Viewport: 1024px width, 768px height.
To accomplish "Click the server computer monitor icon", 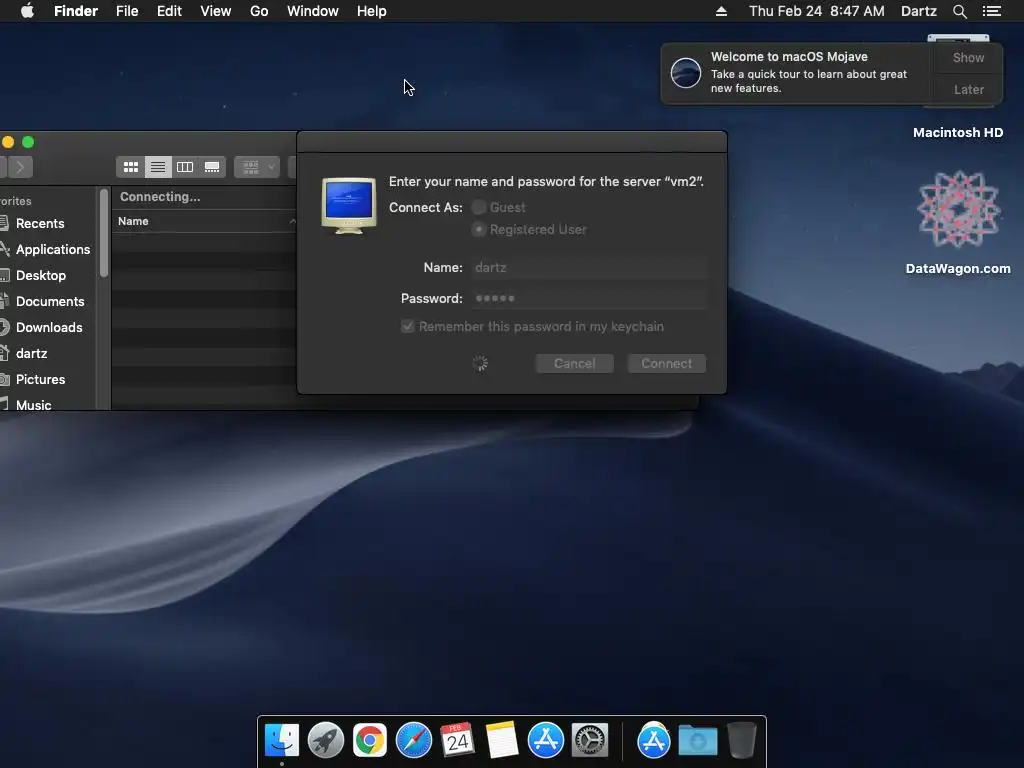I will (x=349, y=206).
